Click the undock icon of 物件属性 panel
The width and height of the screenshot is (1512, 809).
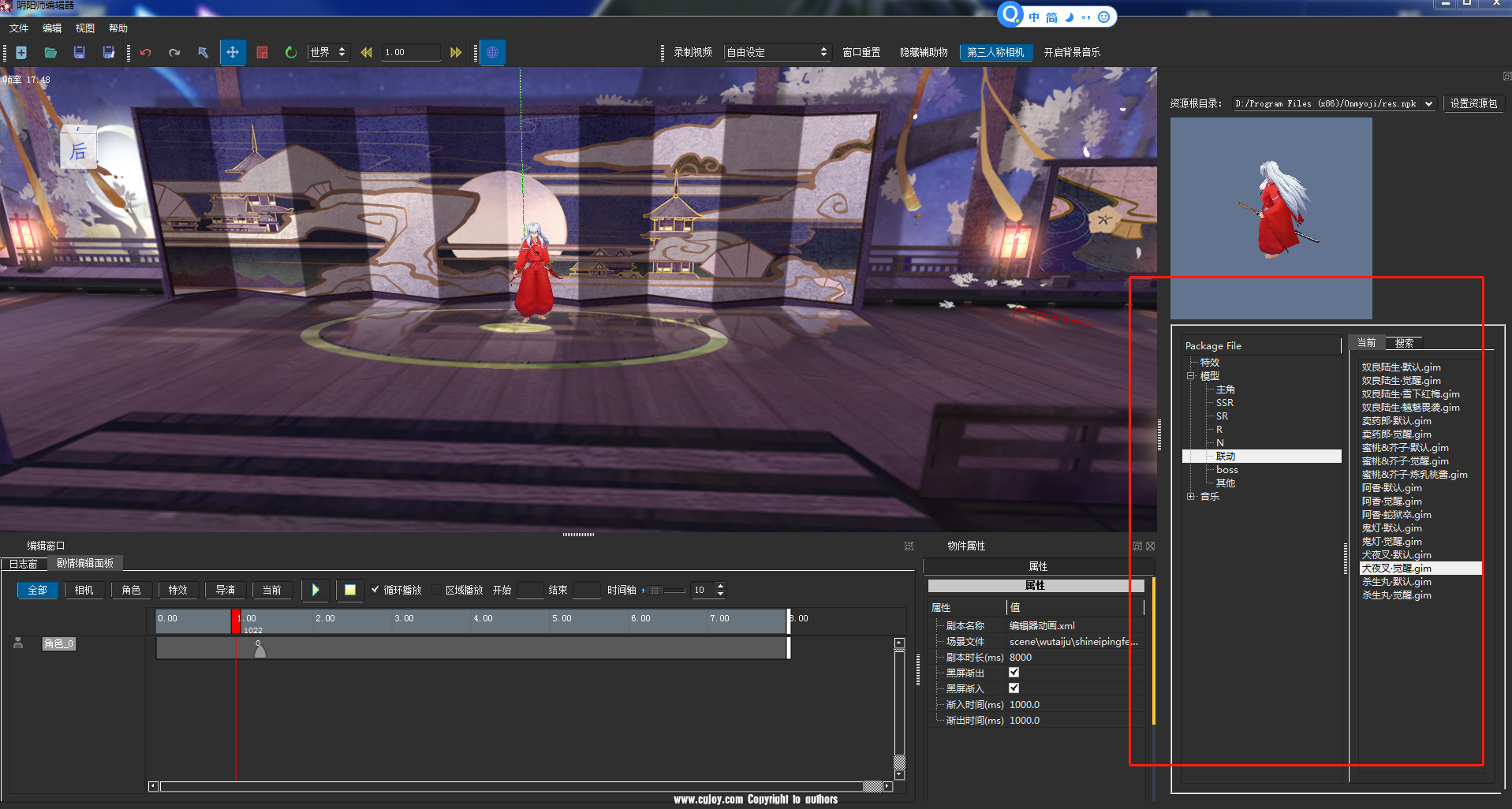pos(1137,546)
